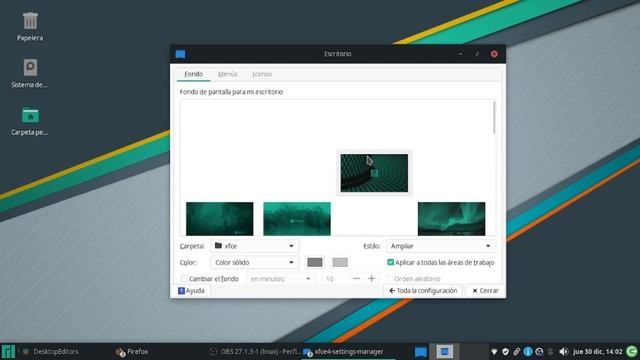Screen dimensions: 640x360
Task: Select the teal forest wallpaper thumbnail
Action: point(297,219)
